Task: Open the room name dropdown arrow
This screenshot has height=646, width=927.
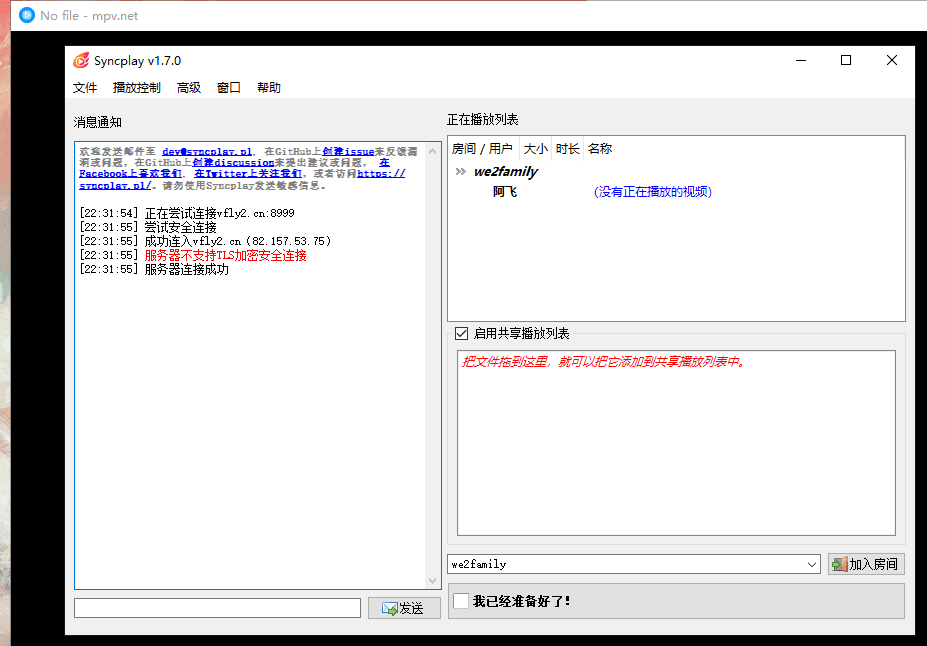Action: click(812, 564)
